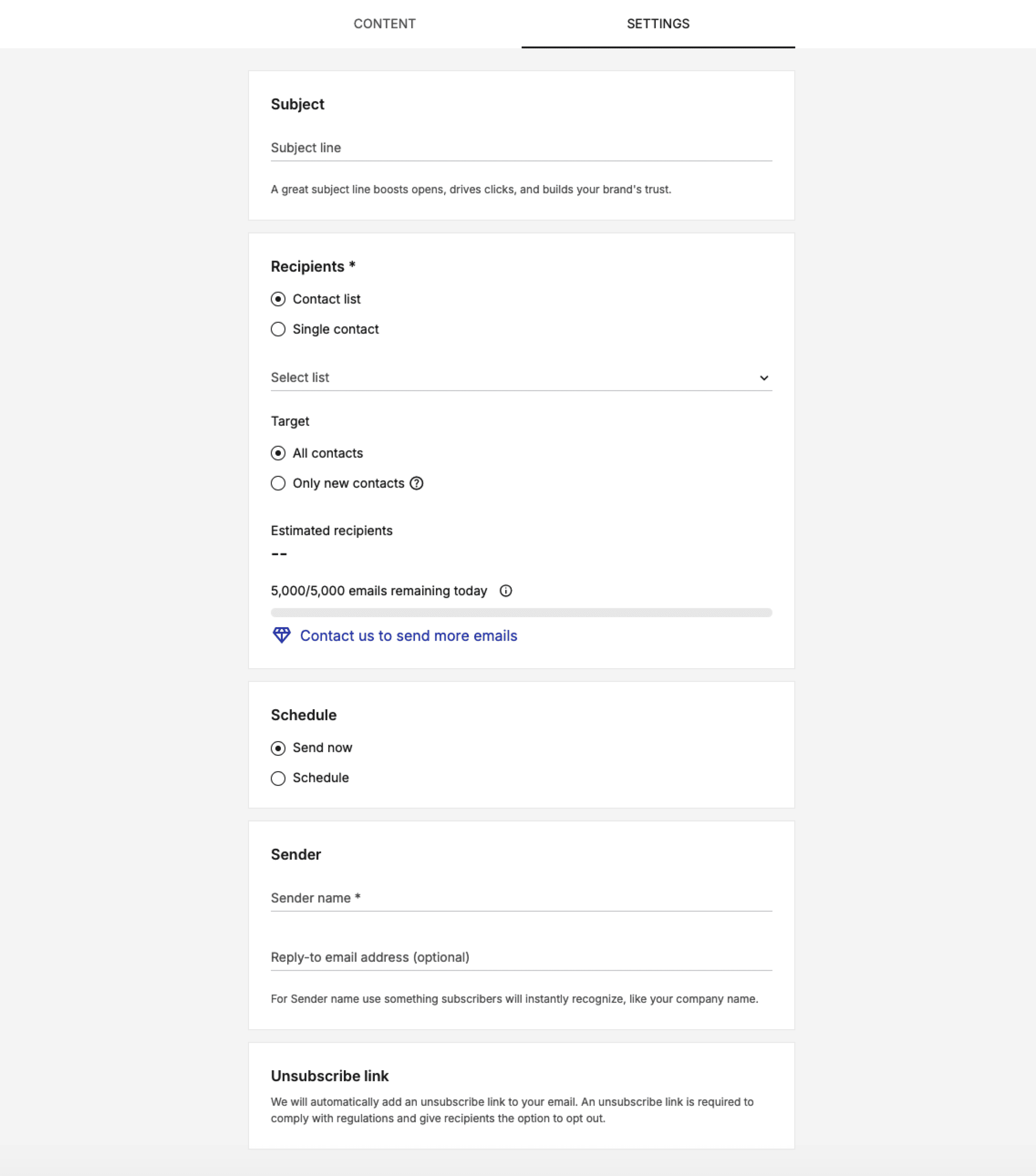This screenshot has height=1176, width=1036.
Task: Switch to the SETTINGS tab
Action: pos(657,24)
